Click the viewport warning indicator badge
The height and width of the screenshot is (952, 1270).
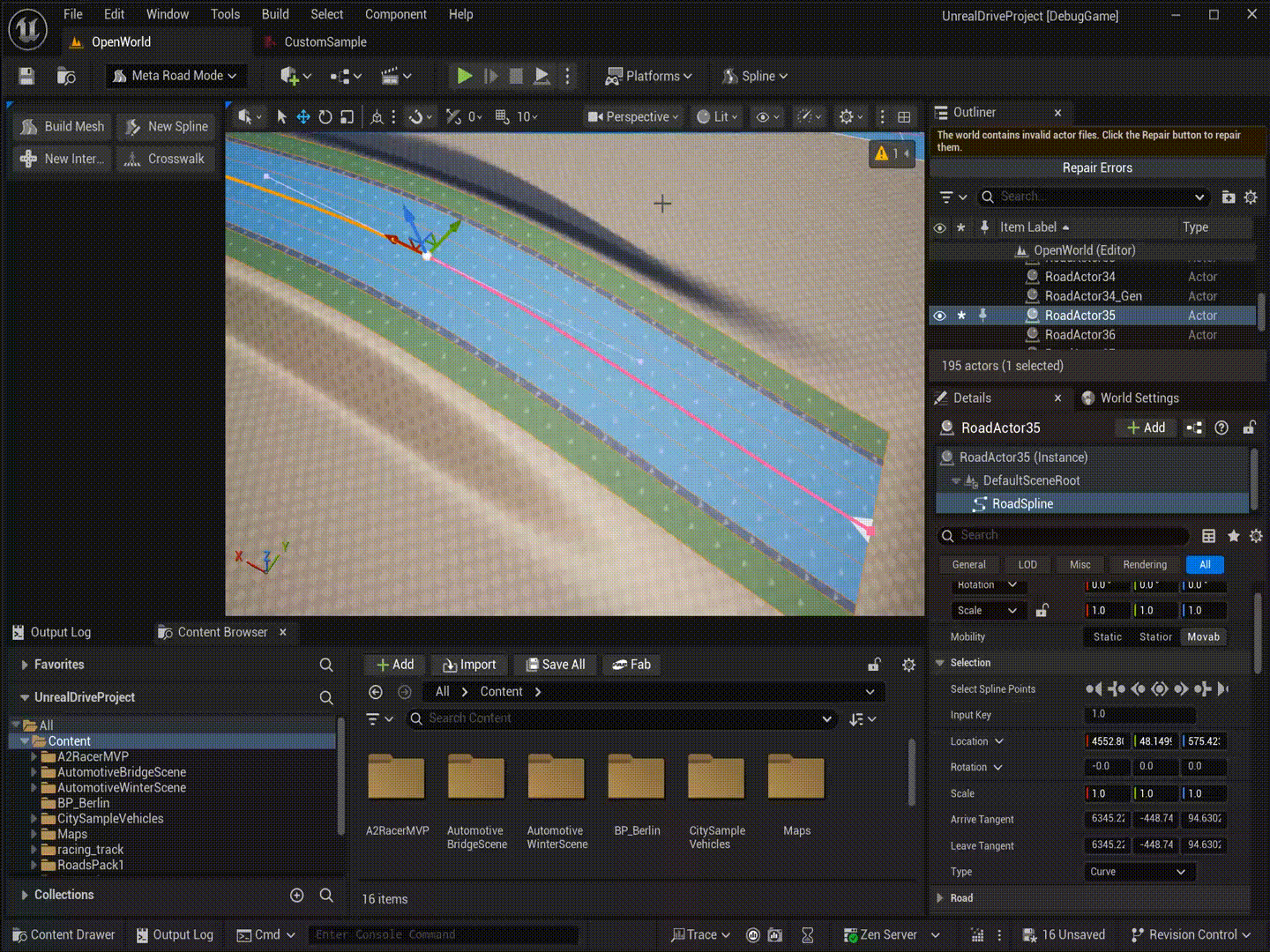coord(892,153)
